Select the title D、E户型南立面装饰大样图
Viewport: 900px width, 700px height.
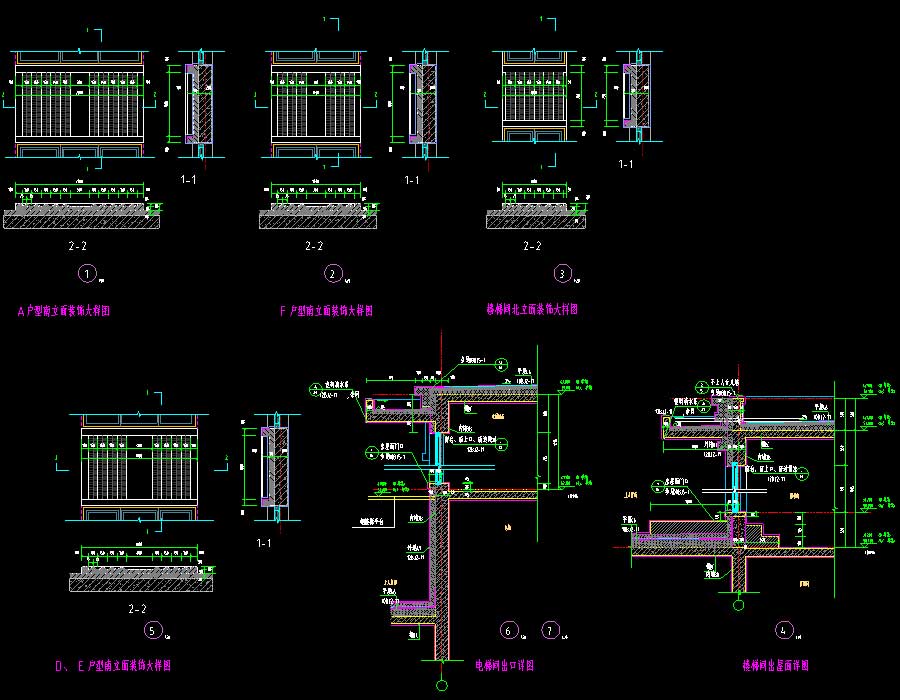(x=113, y=666)
